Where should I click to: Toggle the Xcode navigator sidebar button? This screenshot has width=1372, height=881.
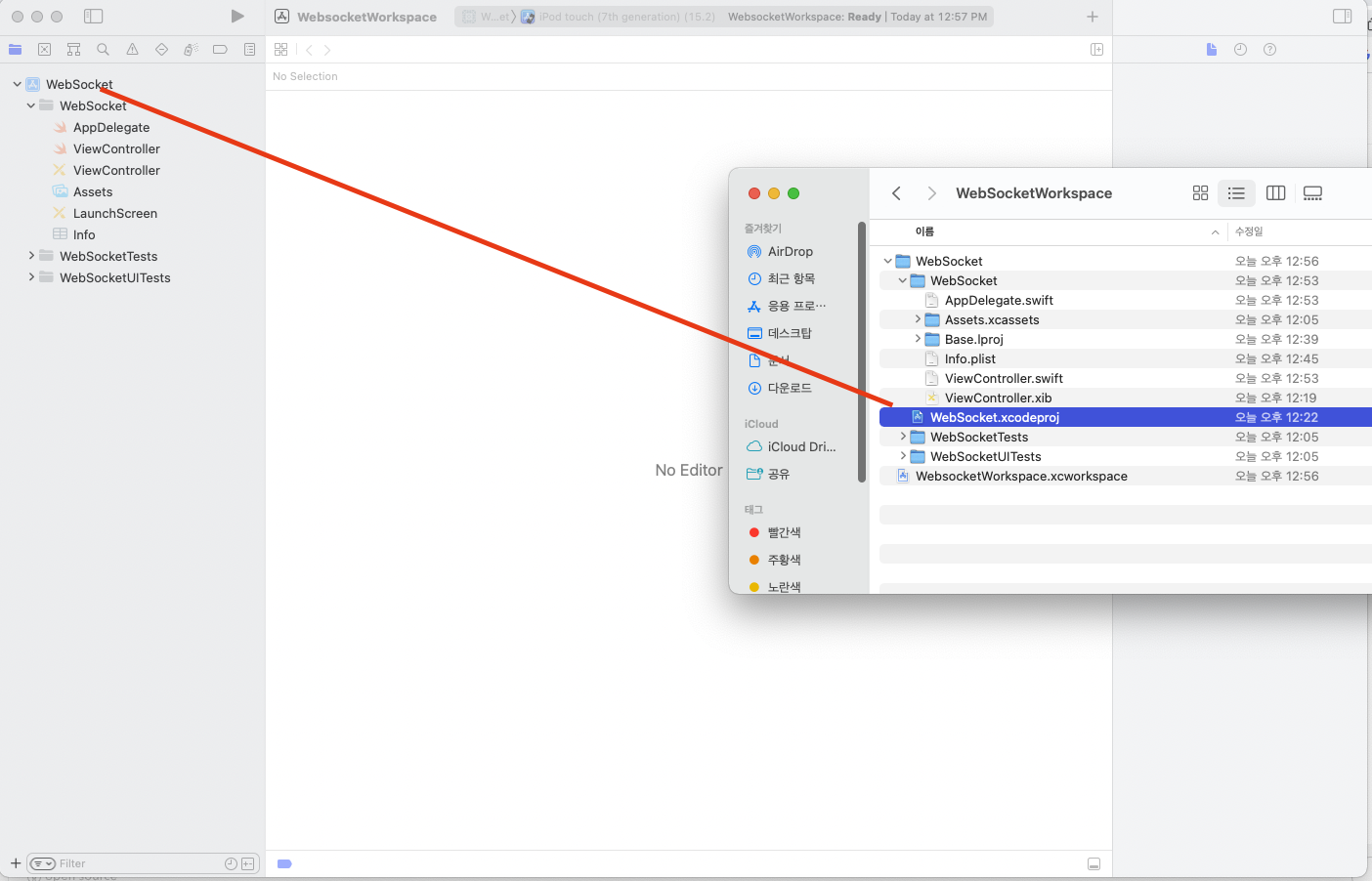[x=94, y=17]
